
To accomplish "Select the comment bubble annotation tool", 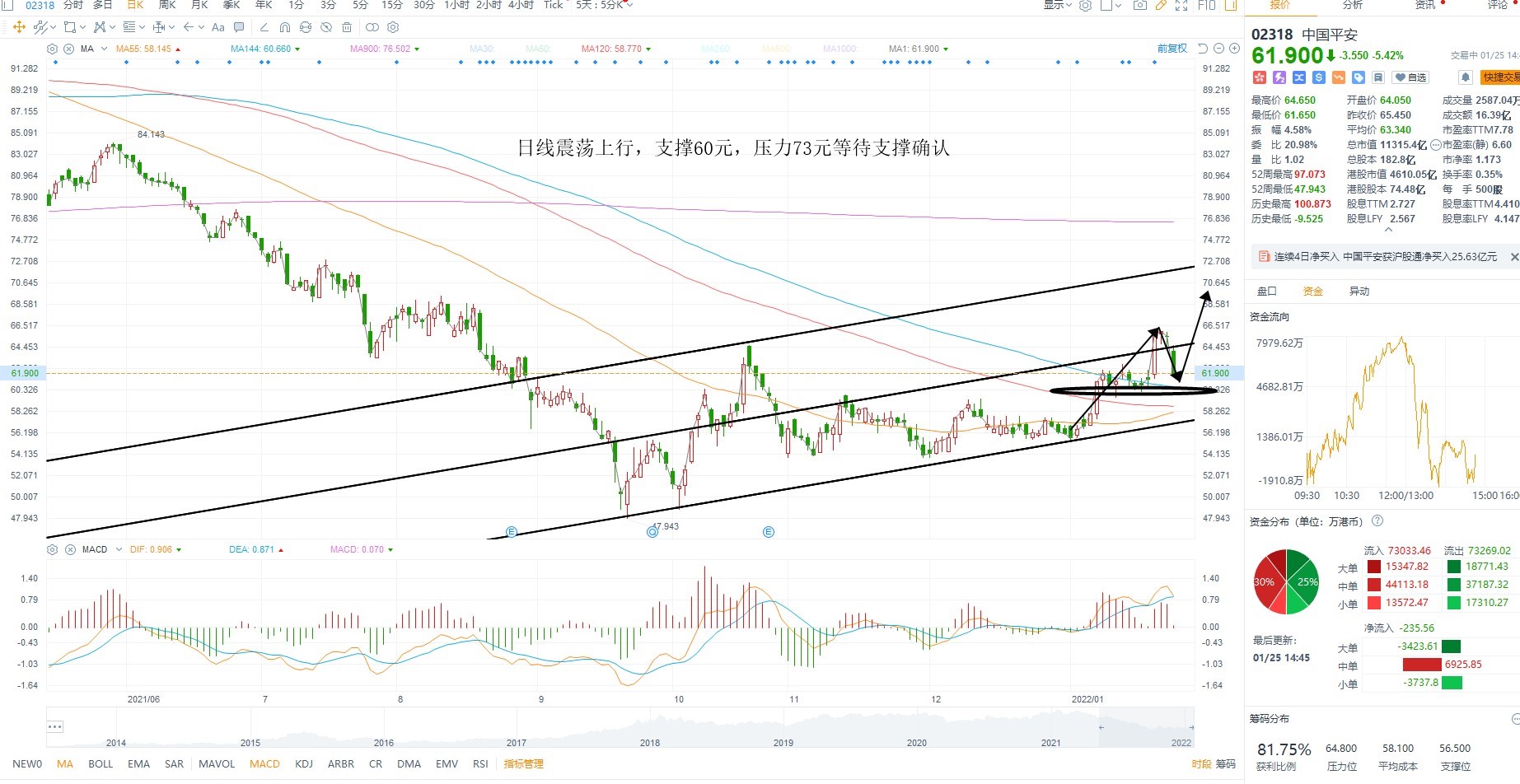I will pos(239,27).
